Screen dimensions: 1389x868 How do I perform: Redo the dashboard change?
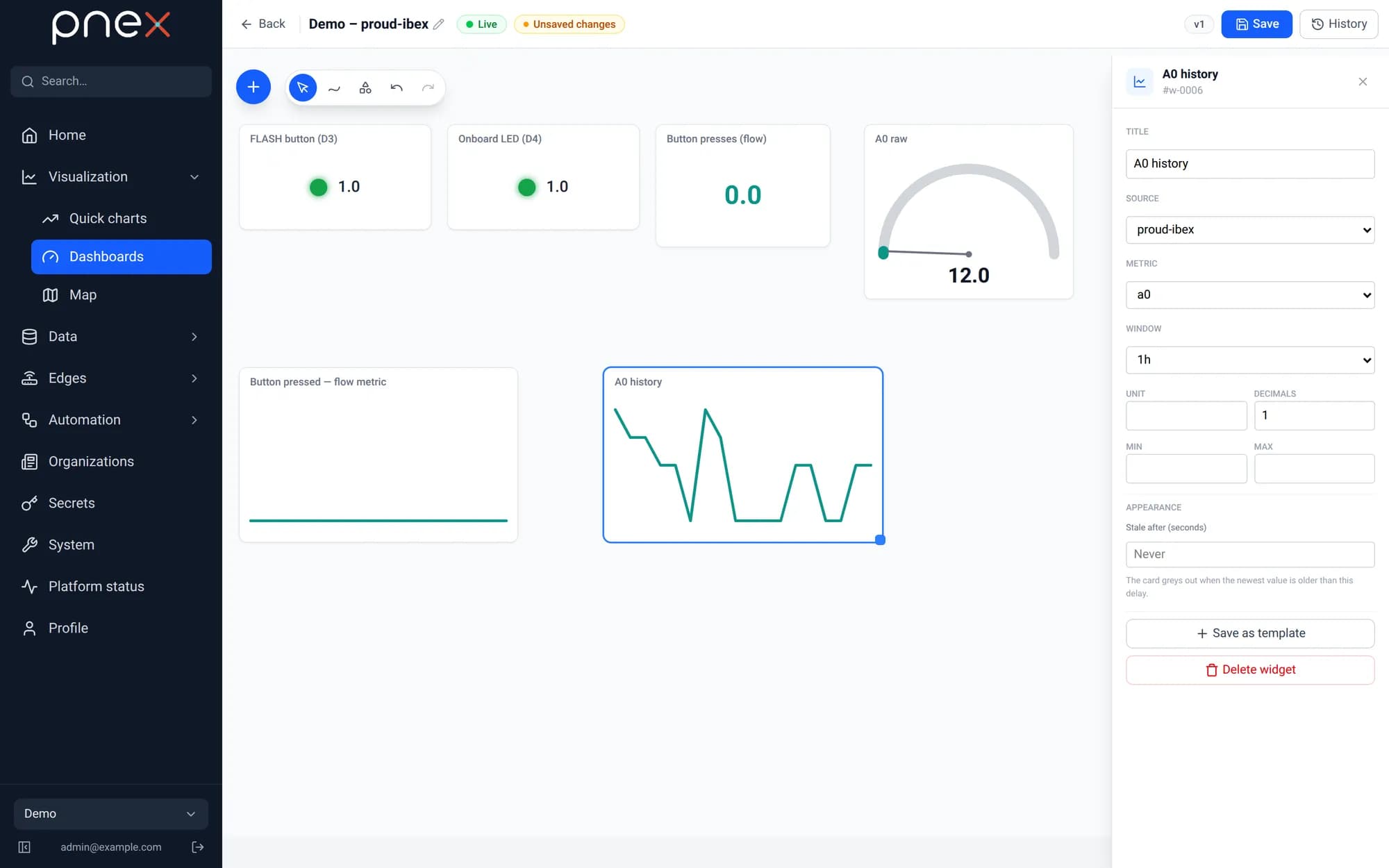coord(428,87)
